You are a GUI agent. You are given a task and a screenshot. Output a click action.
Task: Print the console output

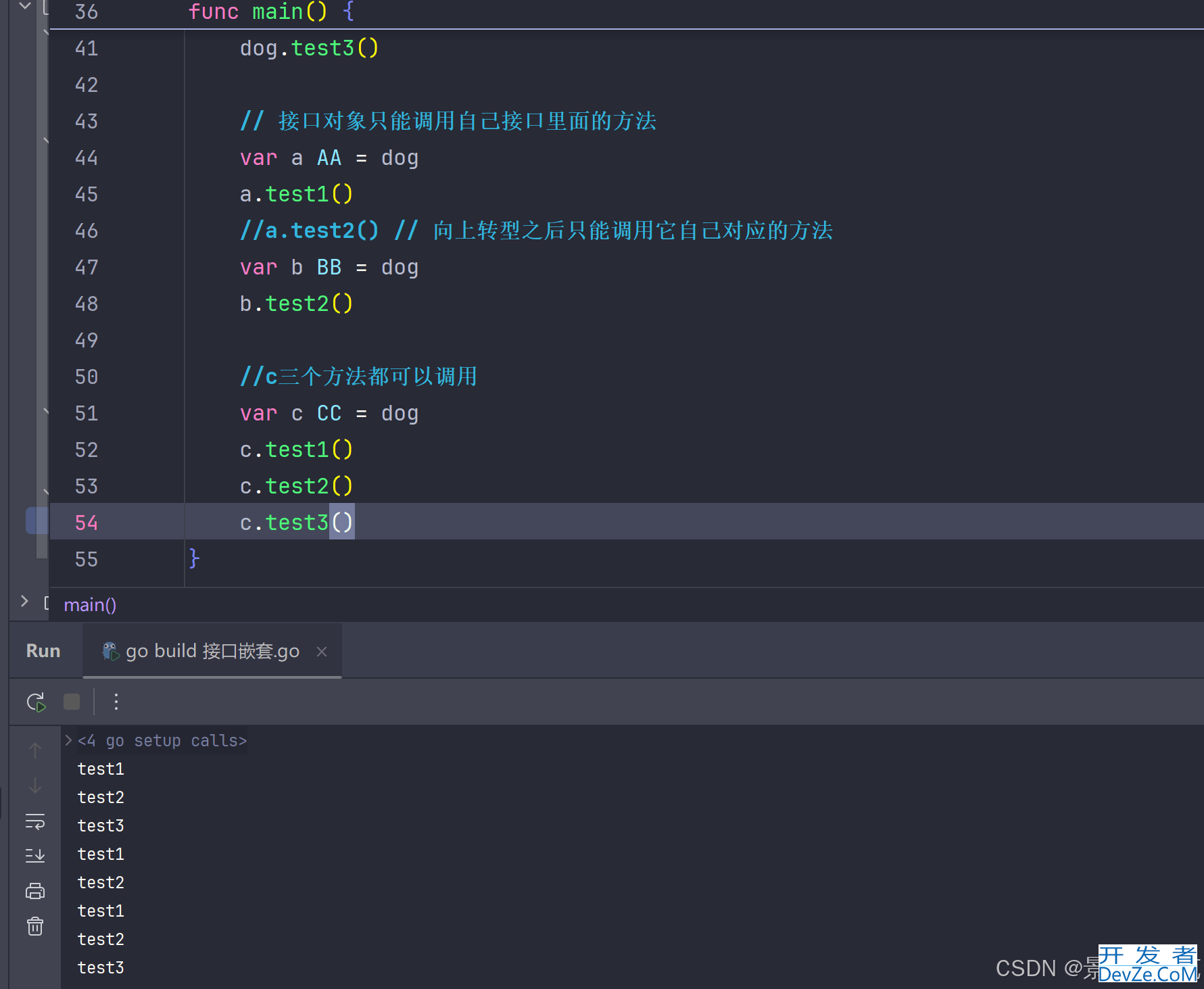(x=35, y=891)
